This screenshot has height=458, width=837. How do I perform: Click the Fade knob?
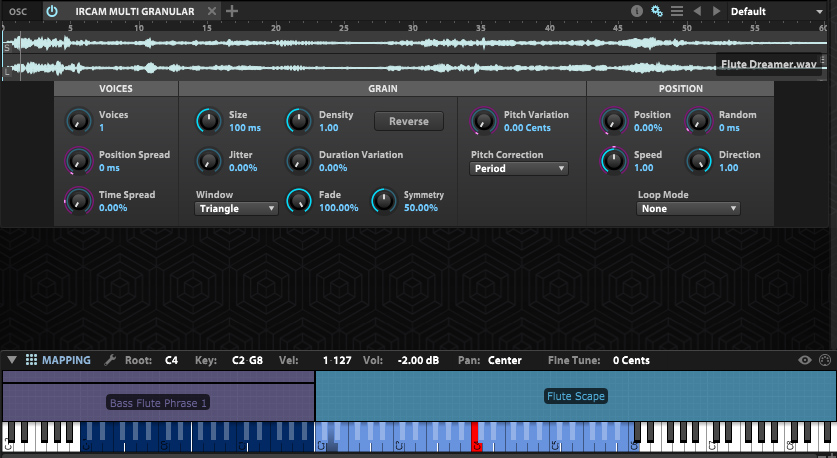[299, 201]
